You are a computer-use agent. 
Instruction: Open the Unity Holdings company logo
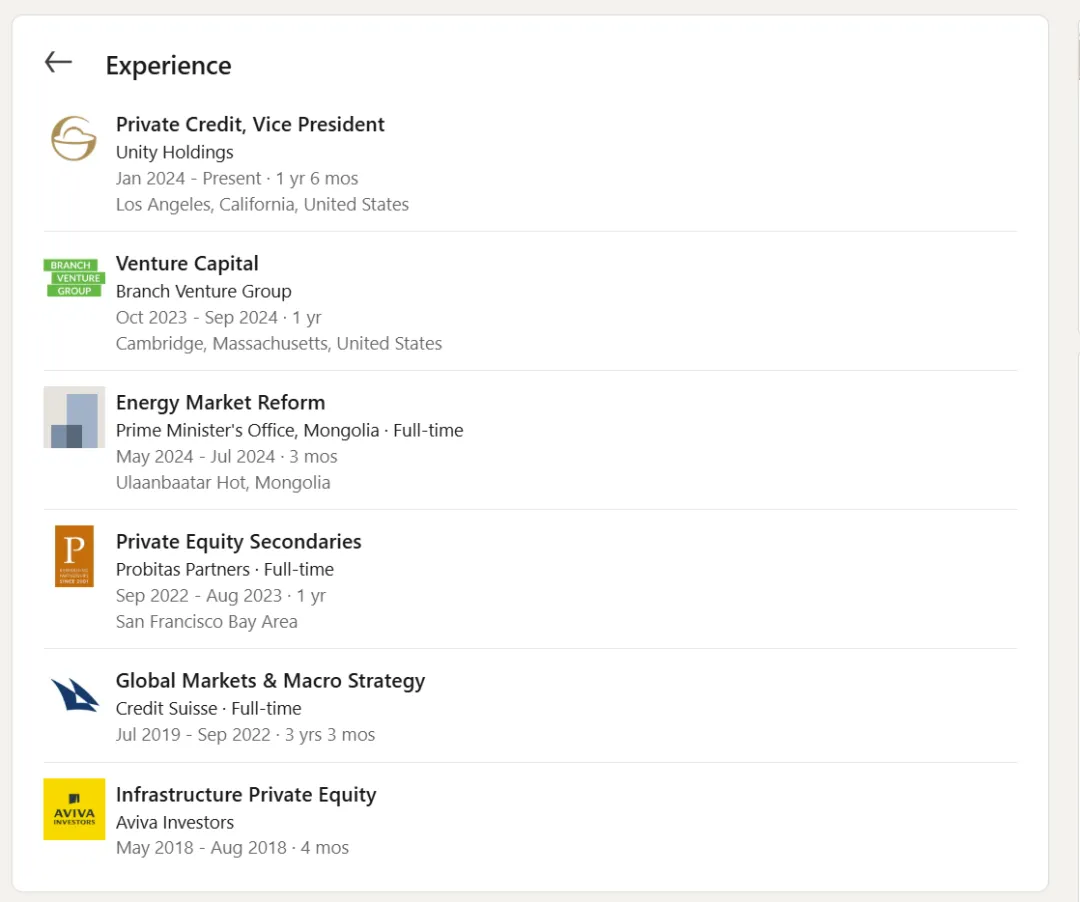pos(74,138)
